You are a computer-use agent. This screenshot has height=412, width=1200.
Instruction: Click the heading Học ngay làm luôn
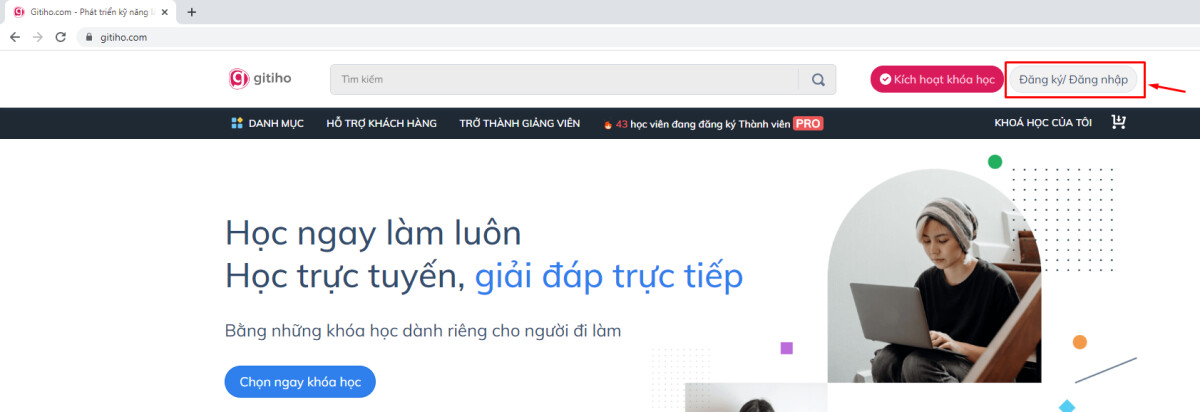click(x=373, y=233)
